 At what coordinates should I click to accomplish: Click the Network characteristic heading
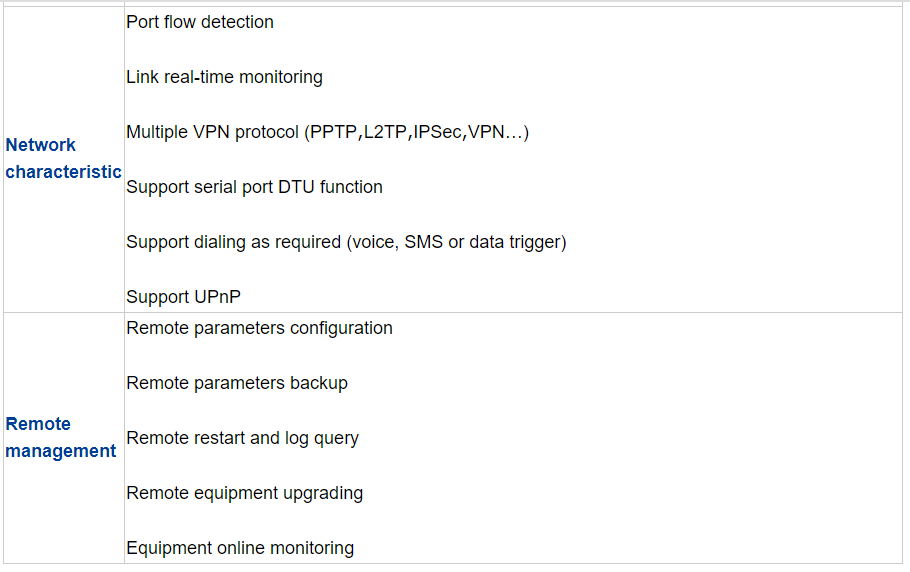63,158
